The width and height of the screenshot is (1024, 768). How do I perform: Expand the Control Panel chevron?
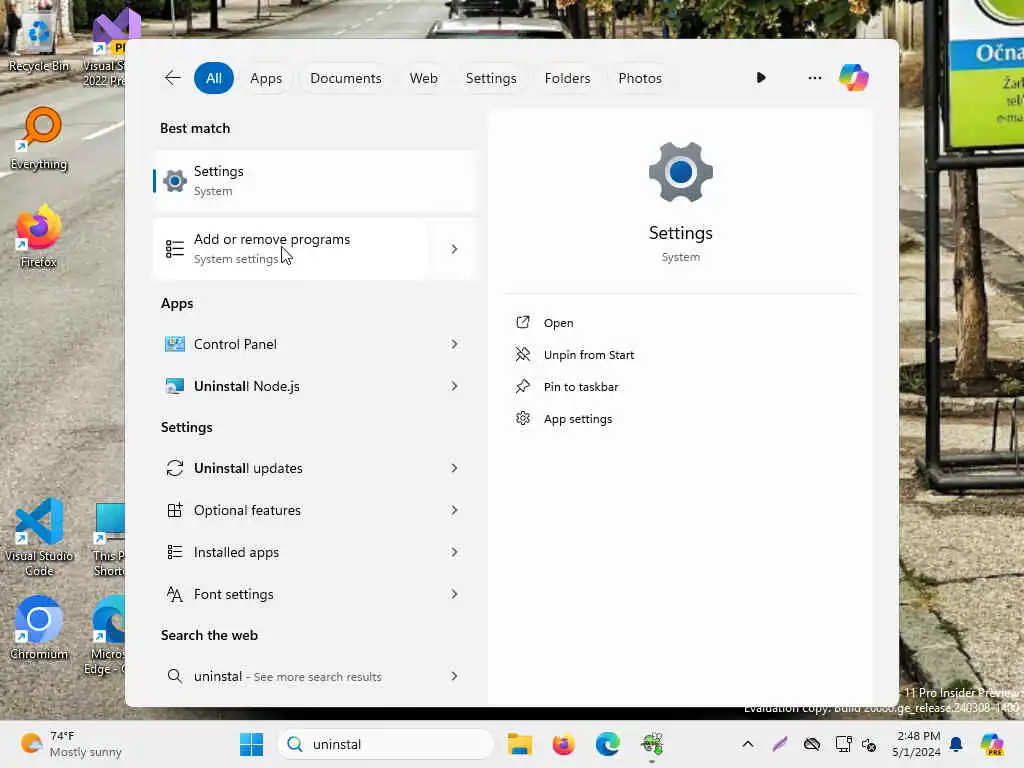point(454,344)
